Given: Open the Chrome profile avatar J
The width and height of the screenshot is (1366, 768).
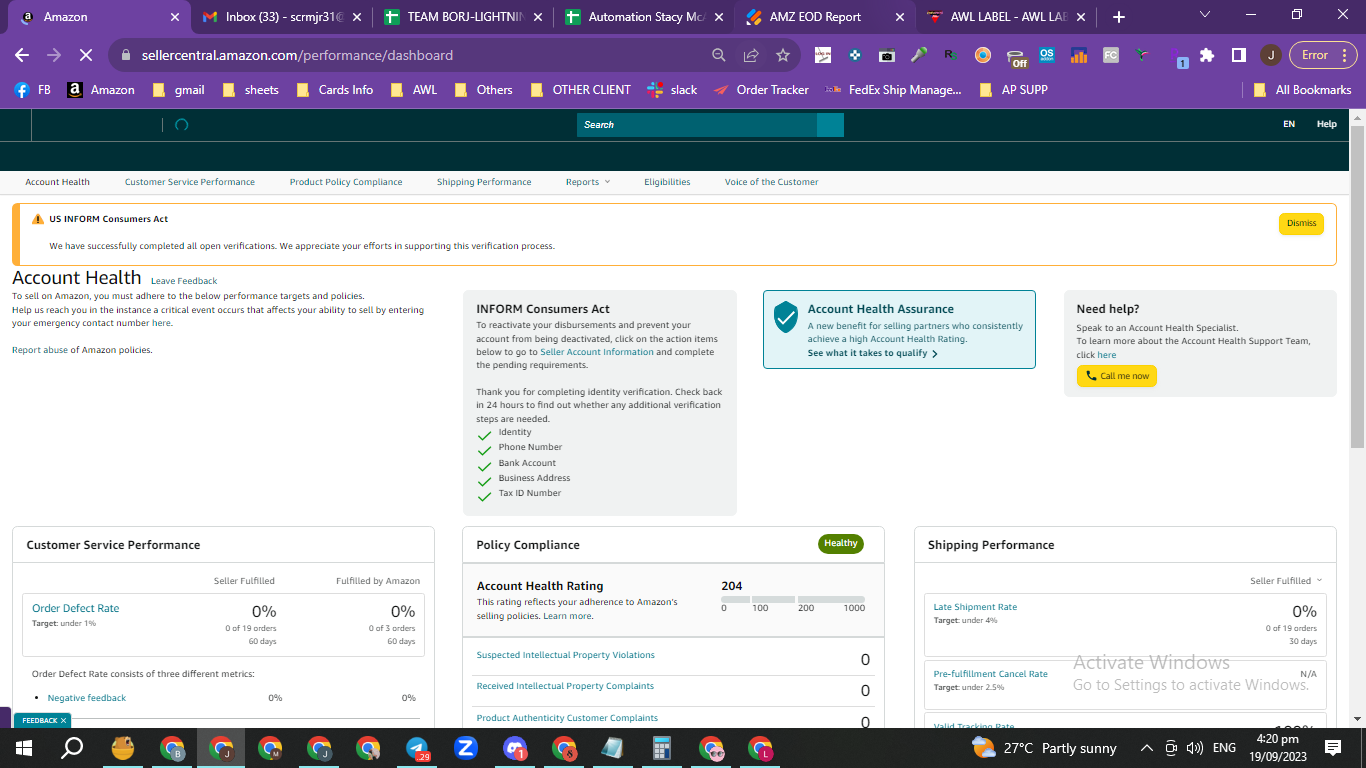Looking at the screenshot, I should click(x=1270, y=55).
